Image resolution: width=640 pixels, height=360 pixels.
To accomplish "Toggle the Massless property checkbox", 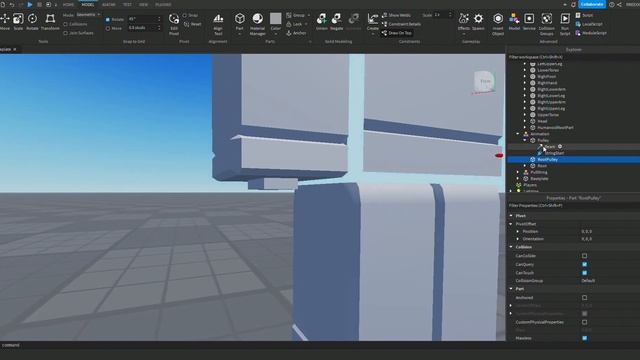I will coord(584,338).
